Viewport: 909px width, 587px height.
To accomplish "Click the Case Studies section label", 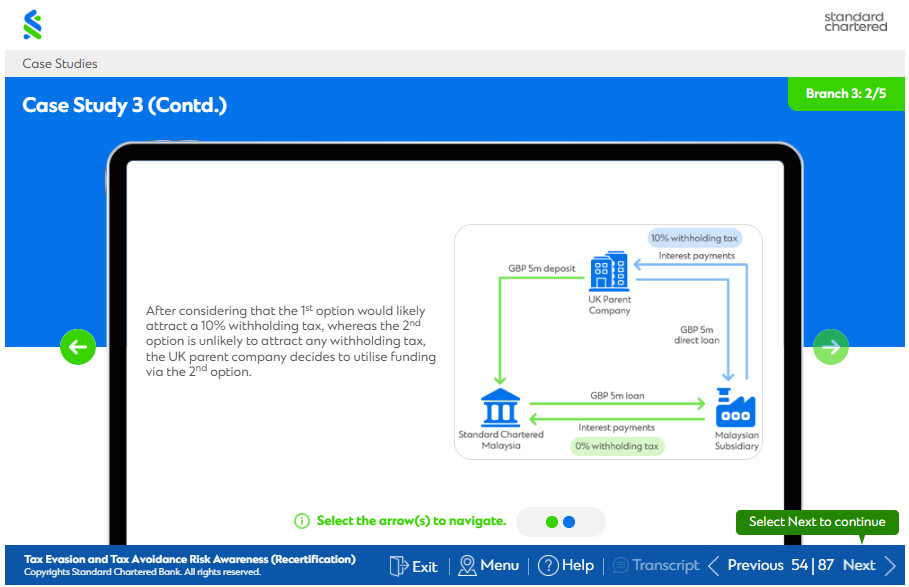I will click(60, 64).
